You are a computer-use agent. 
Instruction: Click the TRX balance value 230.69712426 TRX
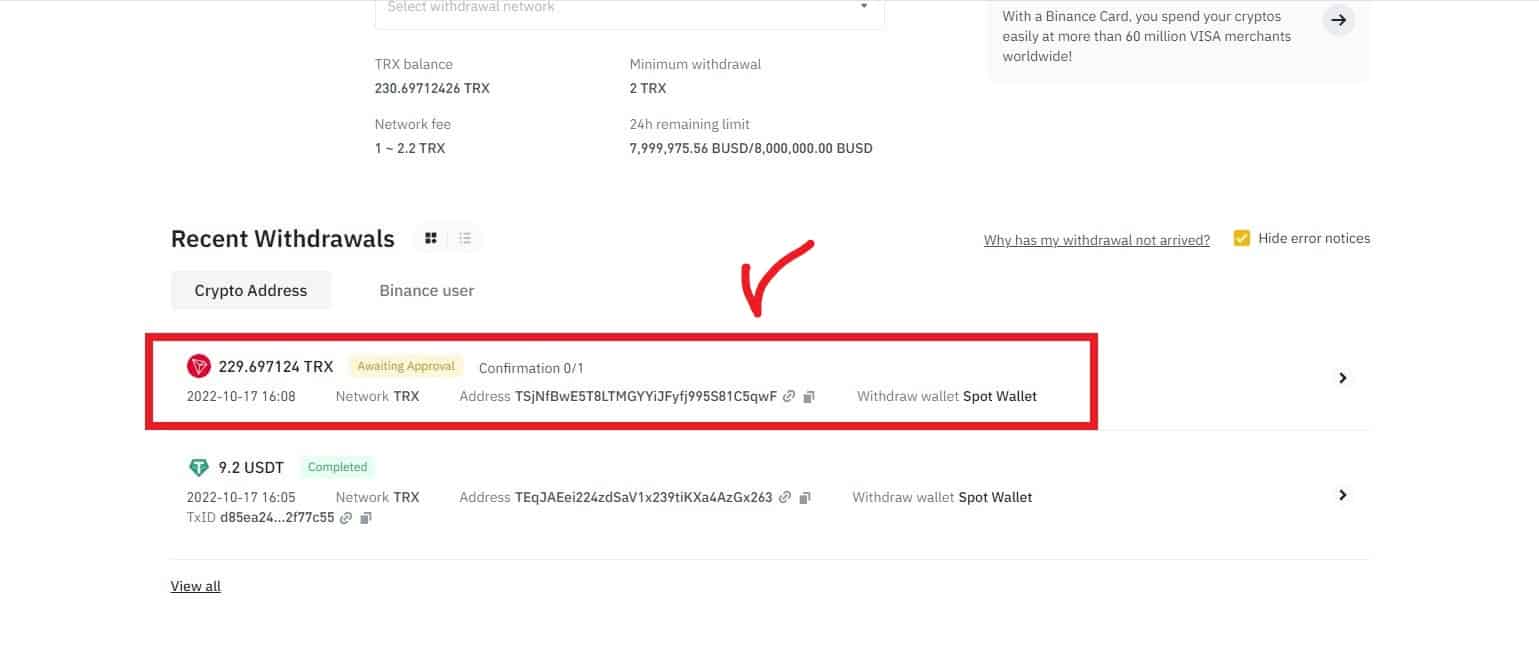point(432,88)
